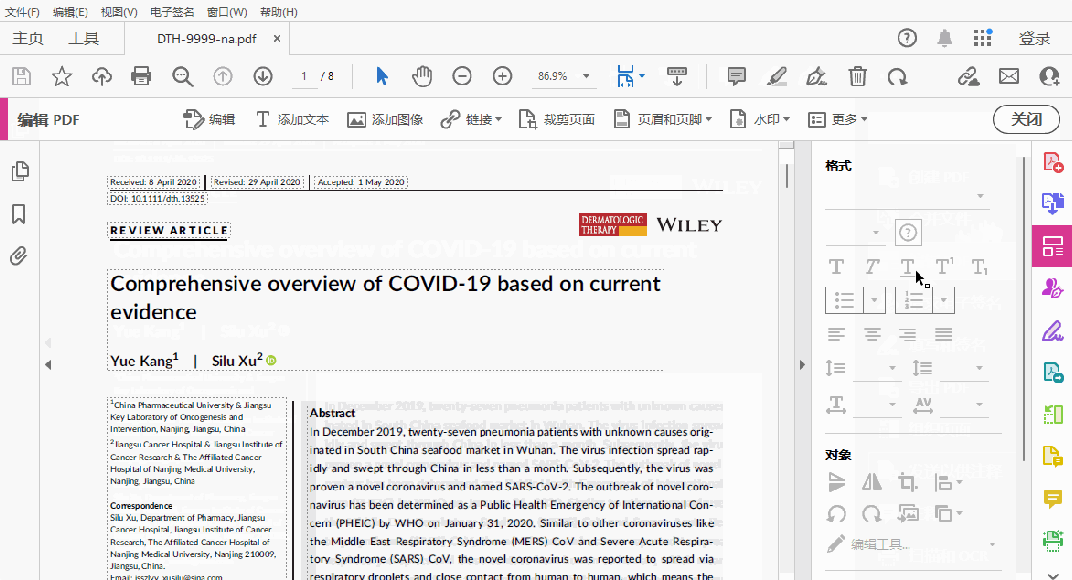Open page thumbnails panel icon
The image size is (1072, 580).
point(20,171)
